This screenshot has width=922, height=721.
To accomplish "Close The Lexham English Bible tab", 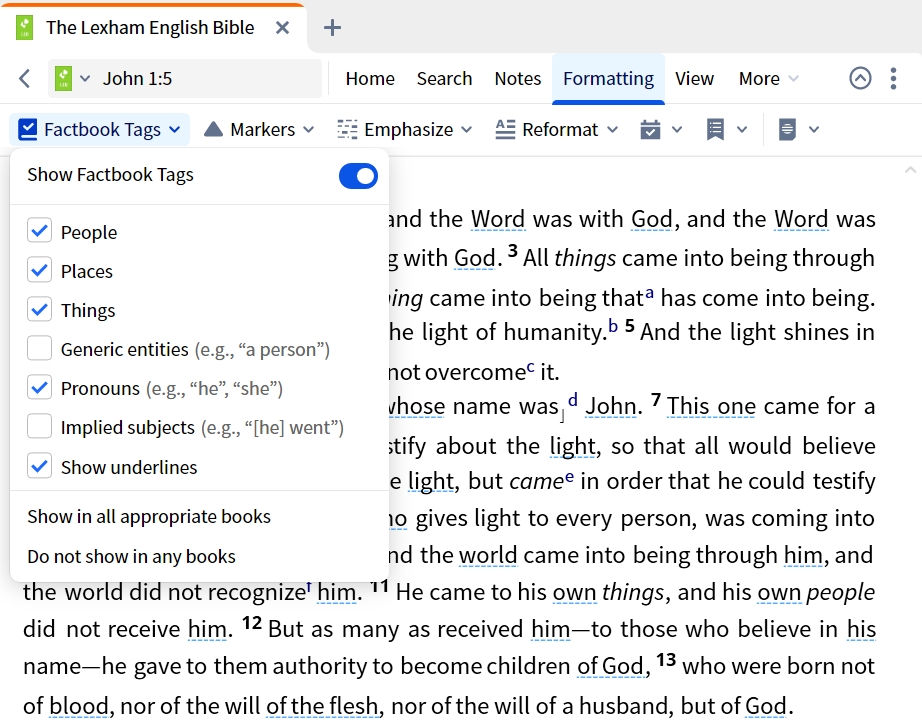I will 283,28.
